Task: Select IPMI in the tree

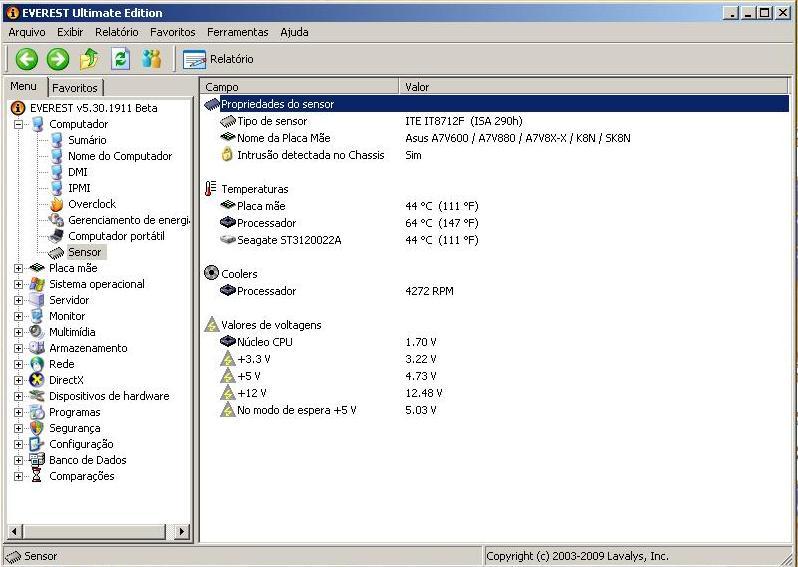Action: tap(79, 188)
